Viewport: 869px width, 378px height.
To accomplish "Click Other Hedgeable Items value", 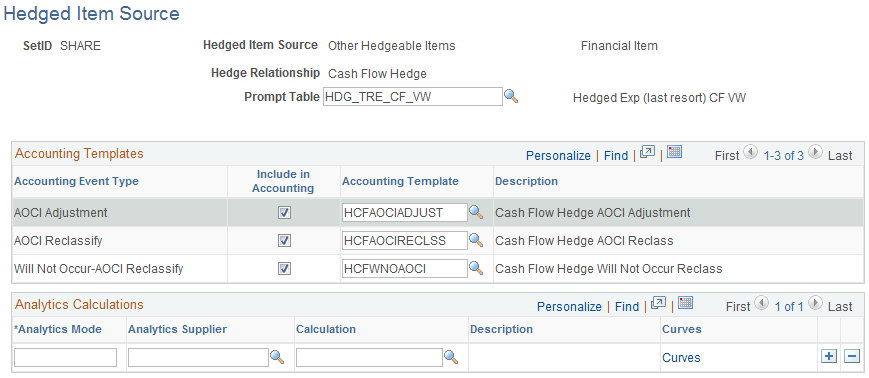I will tap(392, 46).
